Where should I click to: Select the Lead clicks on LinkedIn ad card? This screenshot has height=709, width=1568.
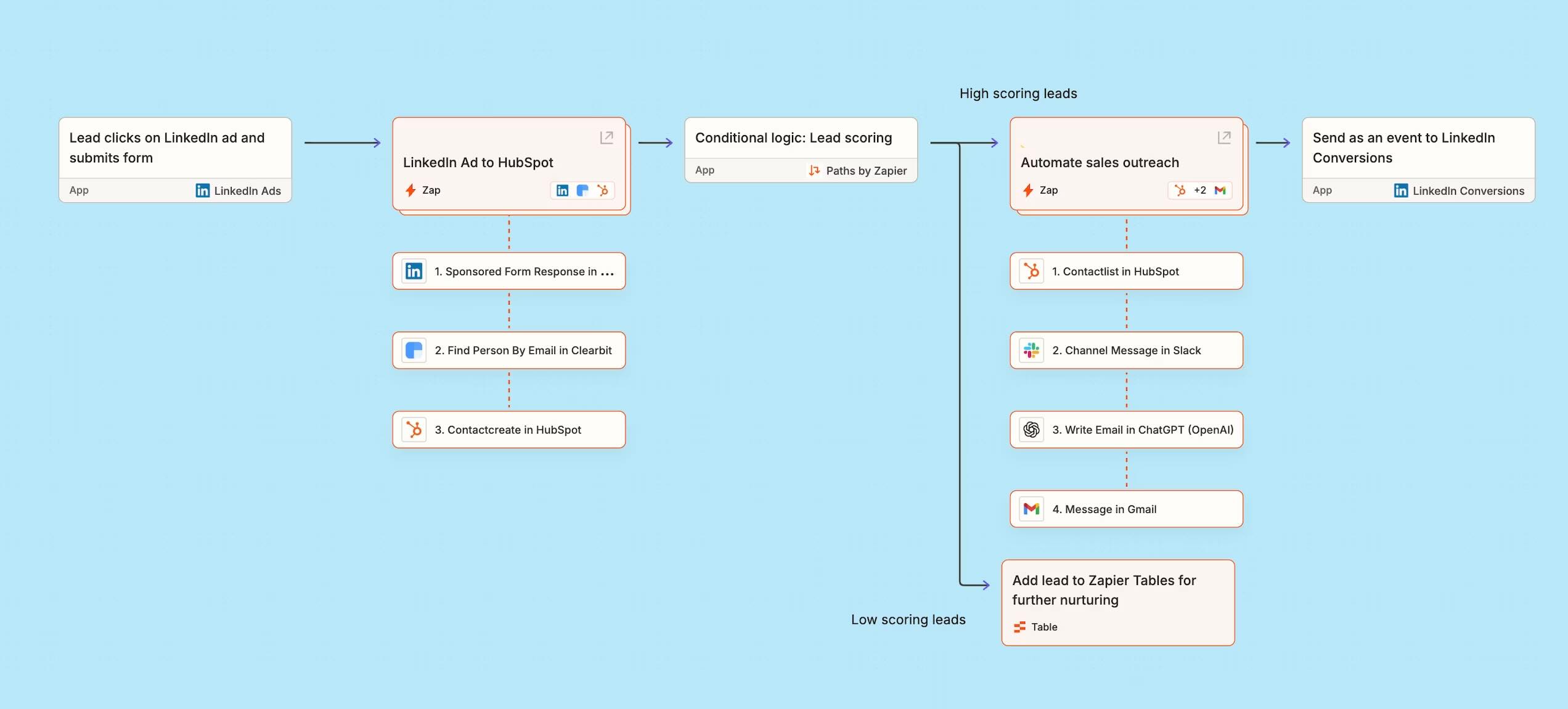click(175, 160)
